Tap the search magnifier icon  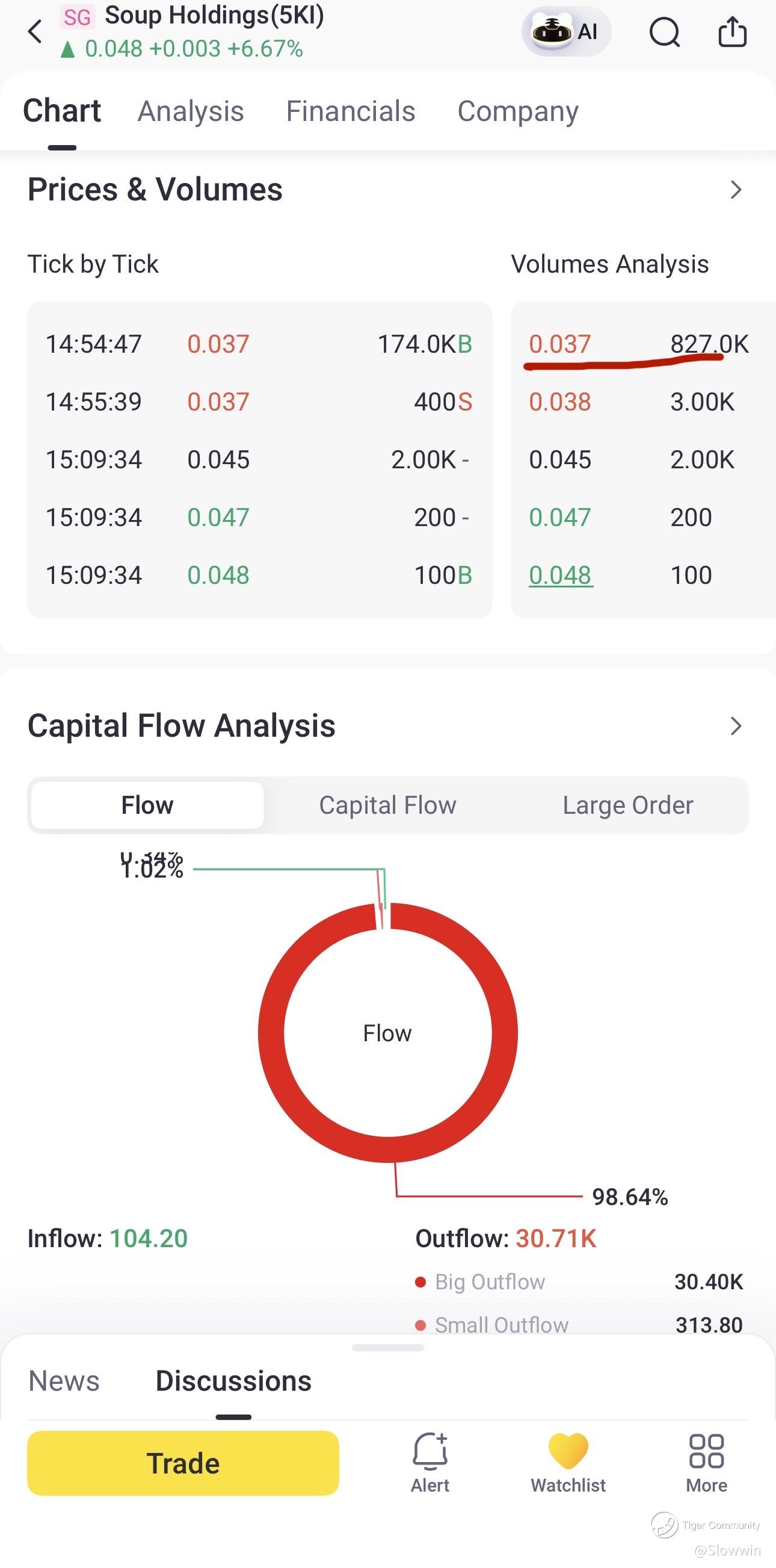[x=664, y=32]
